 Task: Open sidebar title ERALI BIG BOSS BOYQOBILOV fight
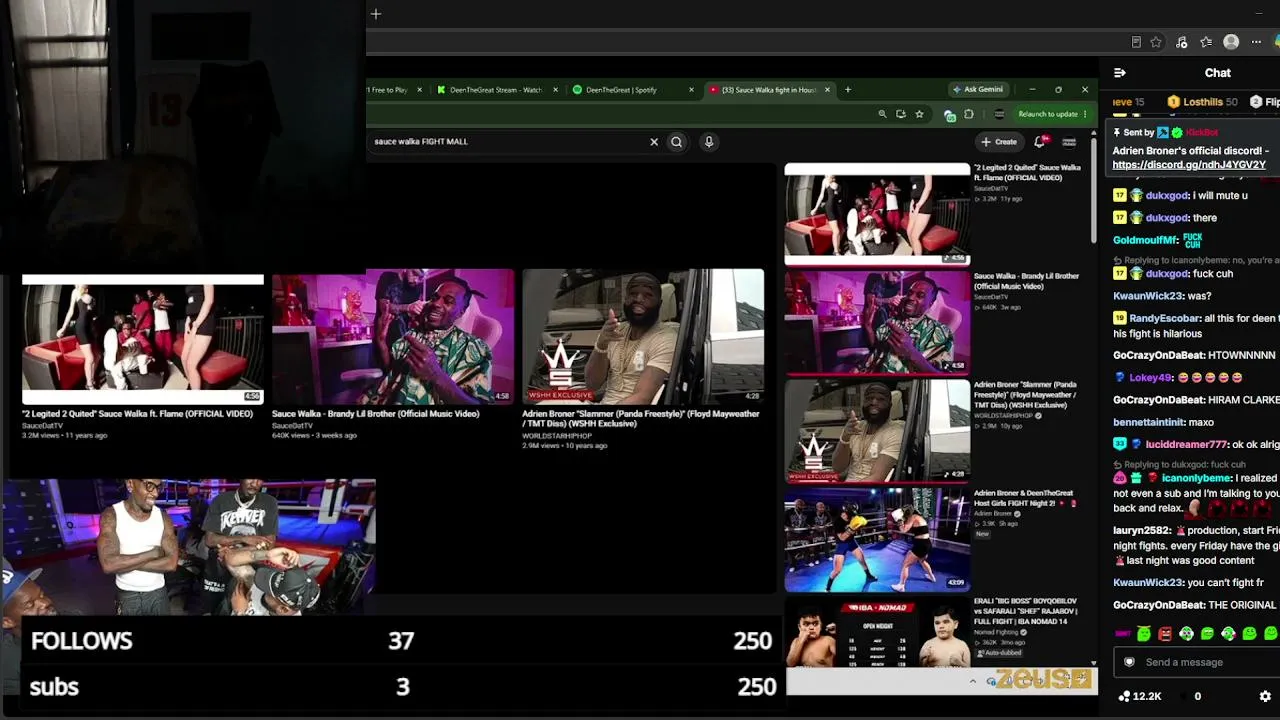click(1025, 611)
